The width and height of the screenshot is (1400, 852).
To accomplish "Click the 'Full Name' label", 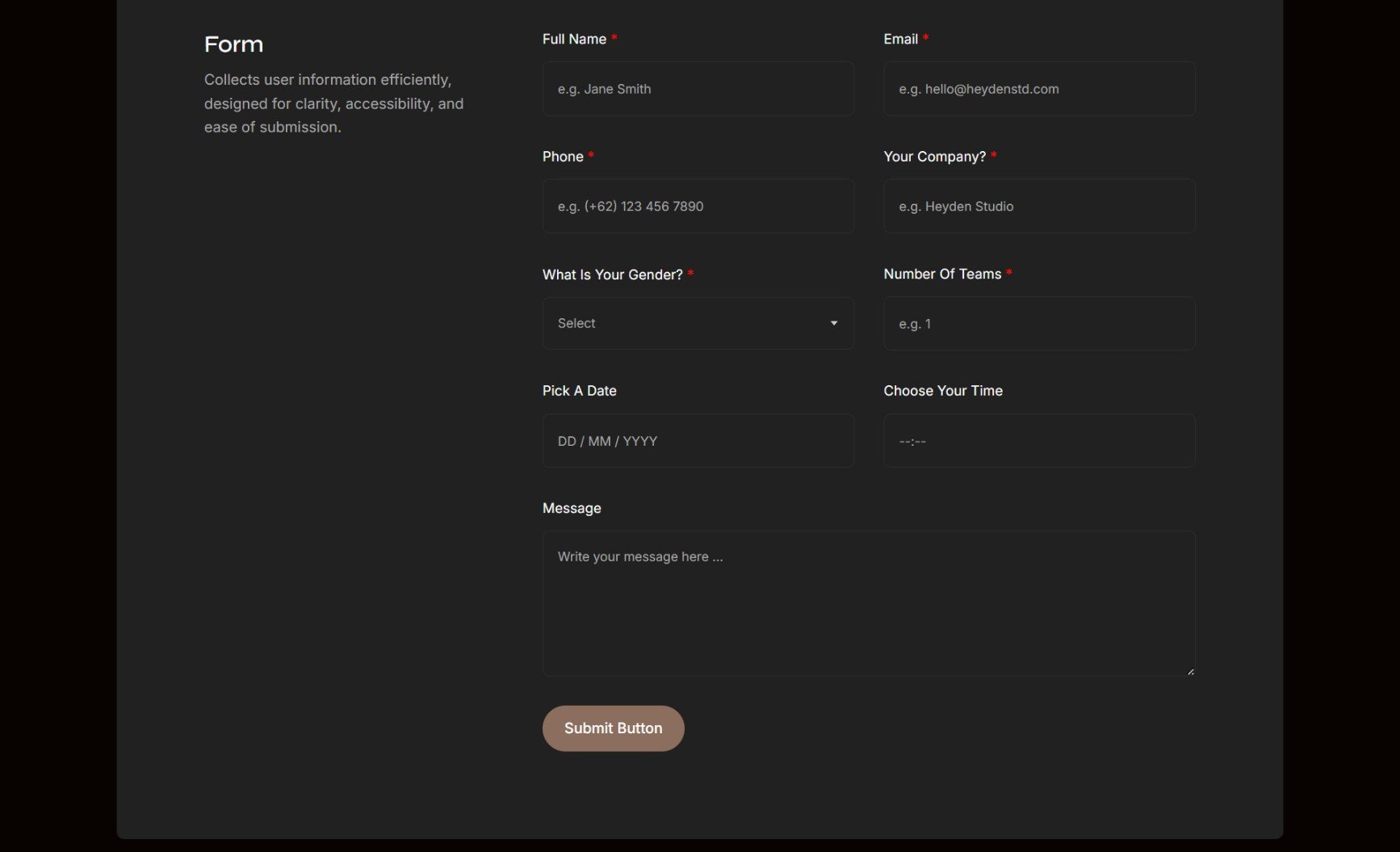I will coord(574,39).
